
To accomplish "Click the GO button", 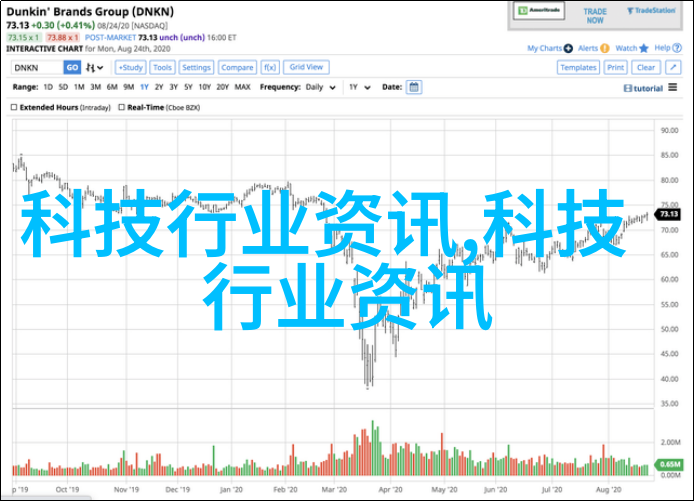I will (72, 67).
